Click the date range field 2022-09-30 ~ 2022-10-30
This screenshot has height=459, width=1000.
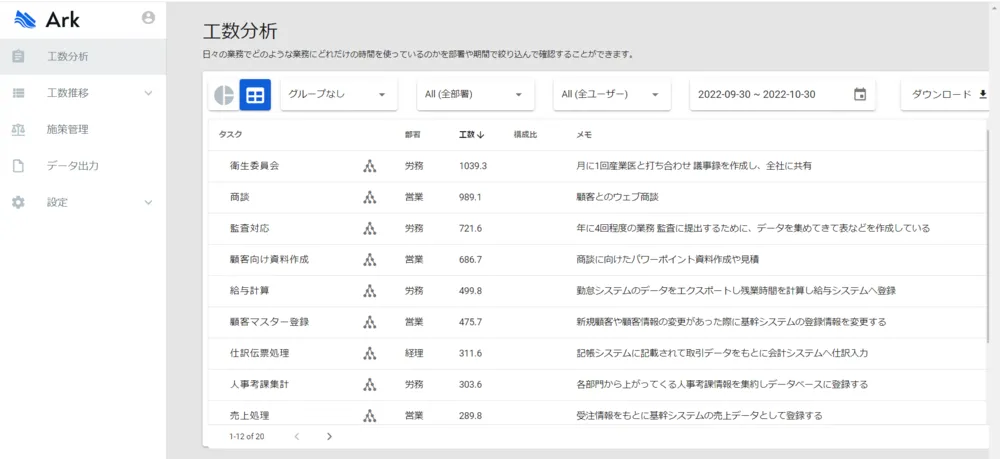pos(783,94)
